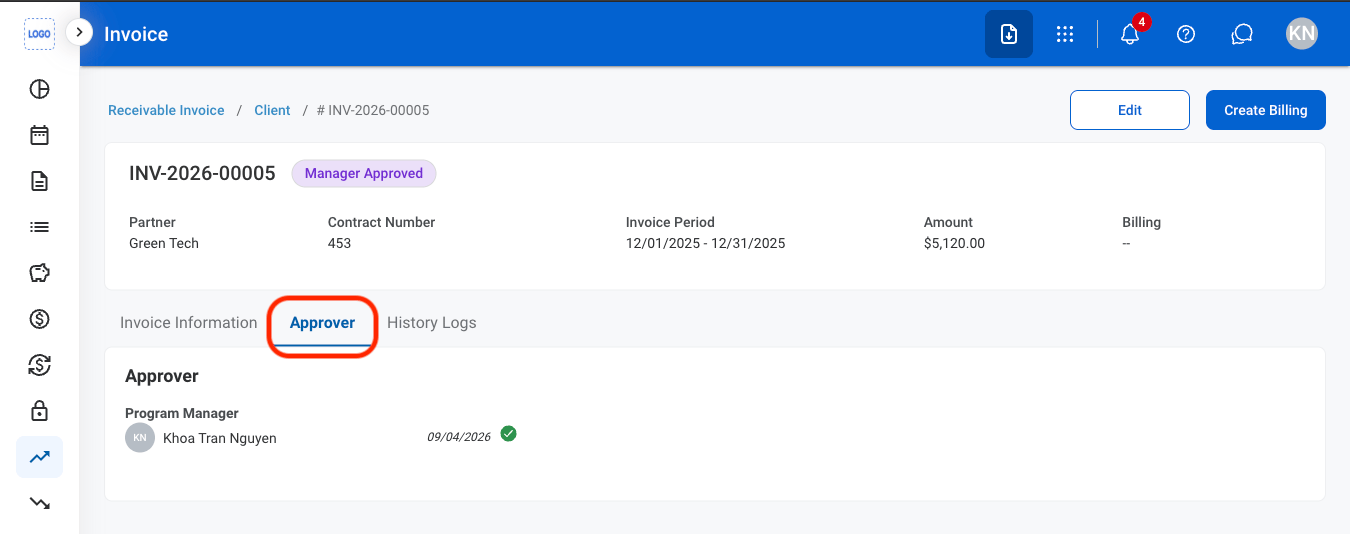The image size is (1350, 534).
Task: Expand the sidebar with arrow button
Action: (79, 32)
